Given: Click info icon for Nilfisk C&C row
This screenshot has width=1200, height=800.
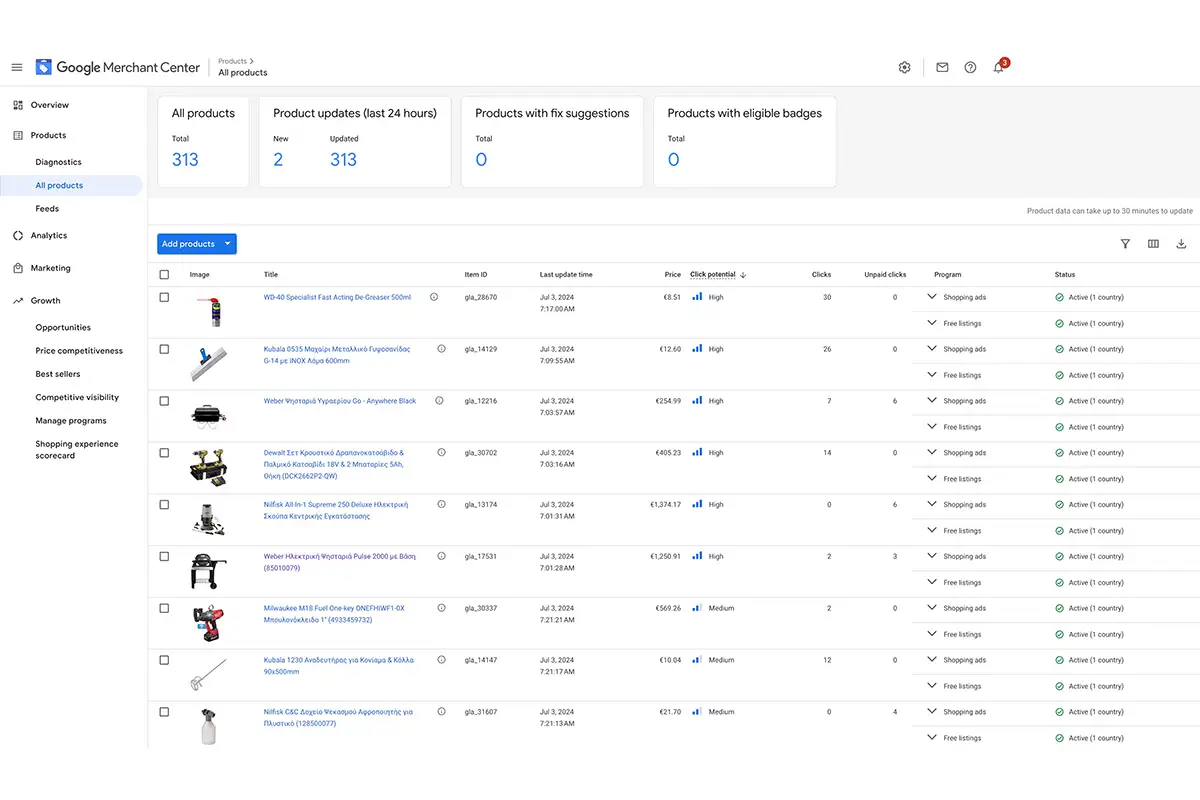Looking at the screenshot, I should (441, 712).
